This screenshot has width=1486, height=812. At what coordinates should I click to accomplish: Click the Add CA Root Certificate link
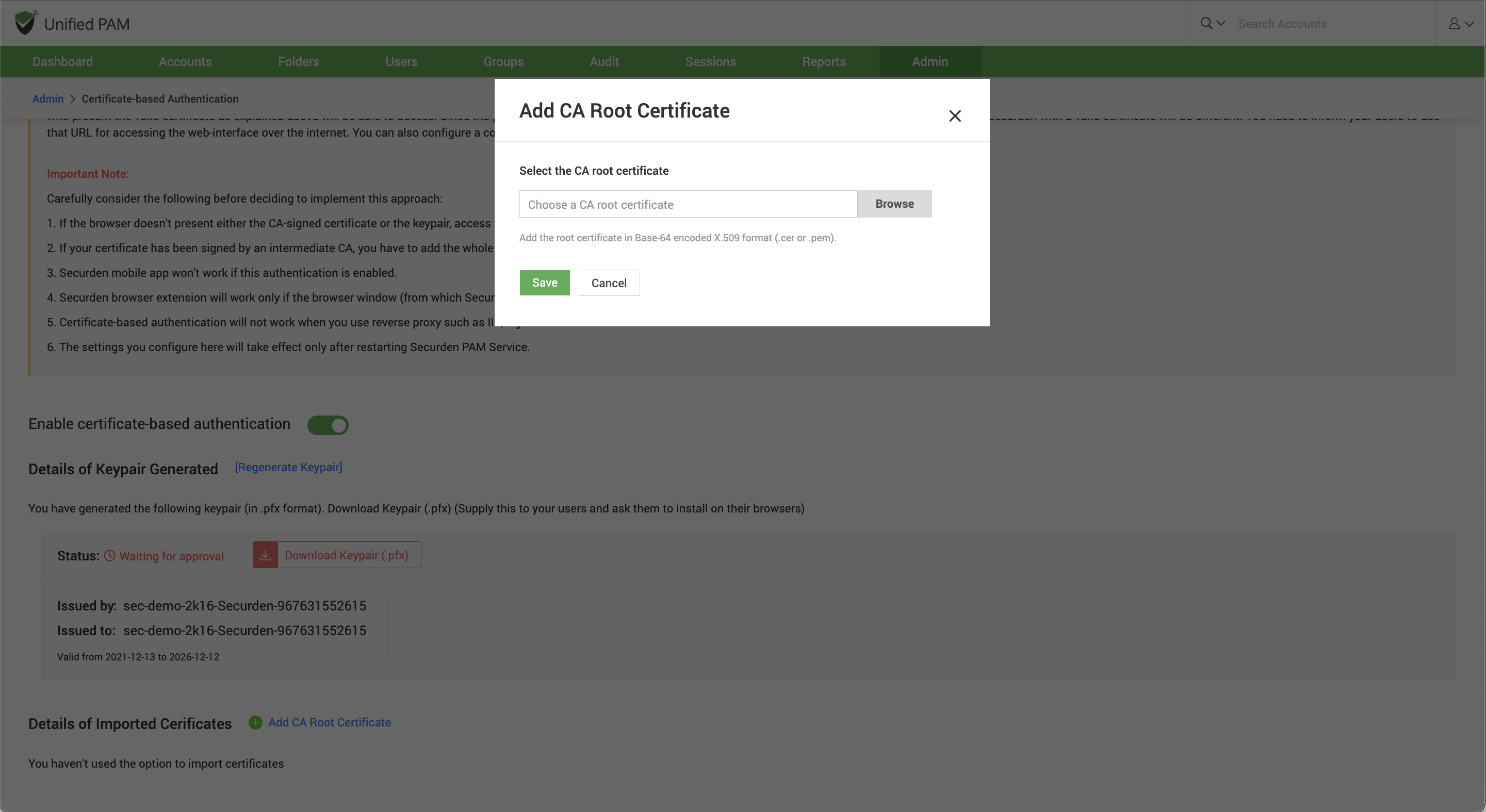click(x=330, y=723)
